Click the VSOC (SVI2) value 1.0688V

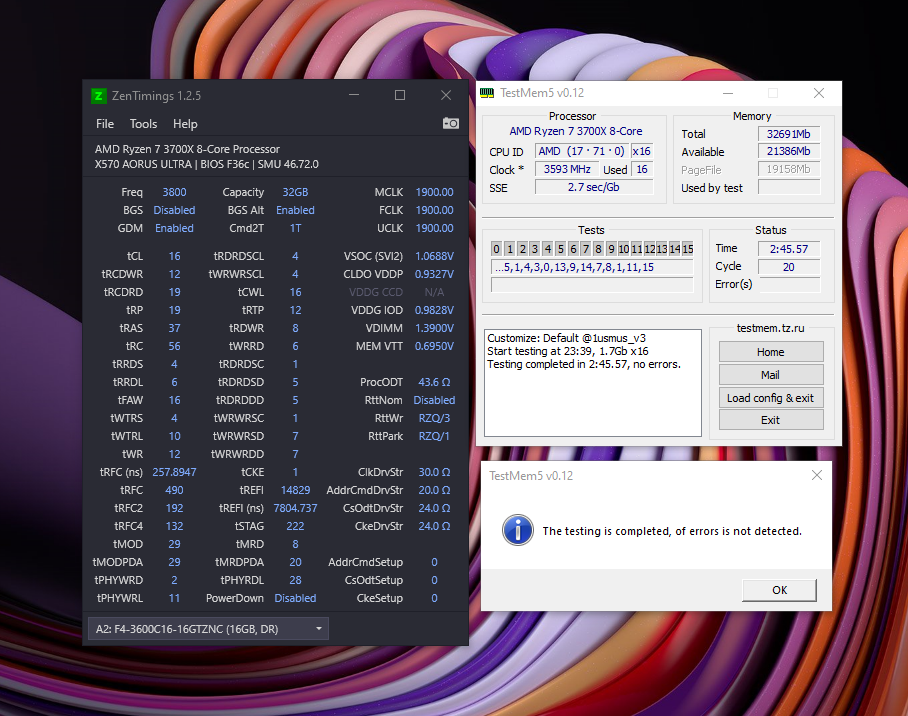tap(434, 255)
